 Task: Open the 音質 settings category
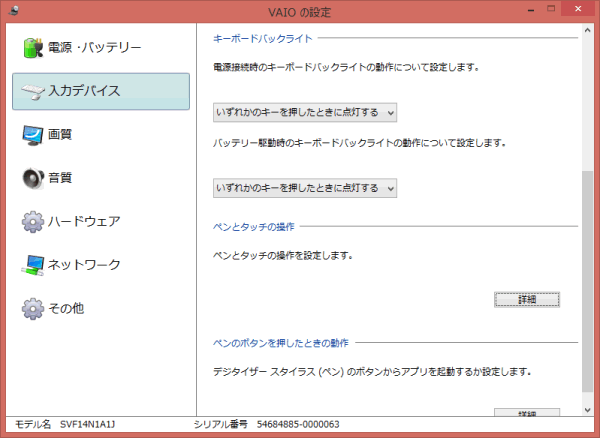tap(101, 178)
